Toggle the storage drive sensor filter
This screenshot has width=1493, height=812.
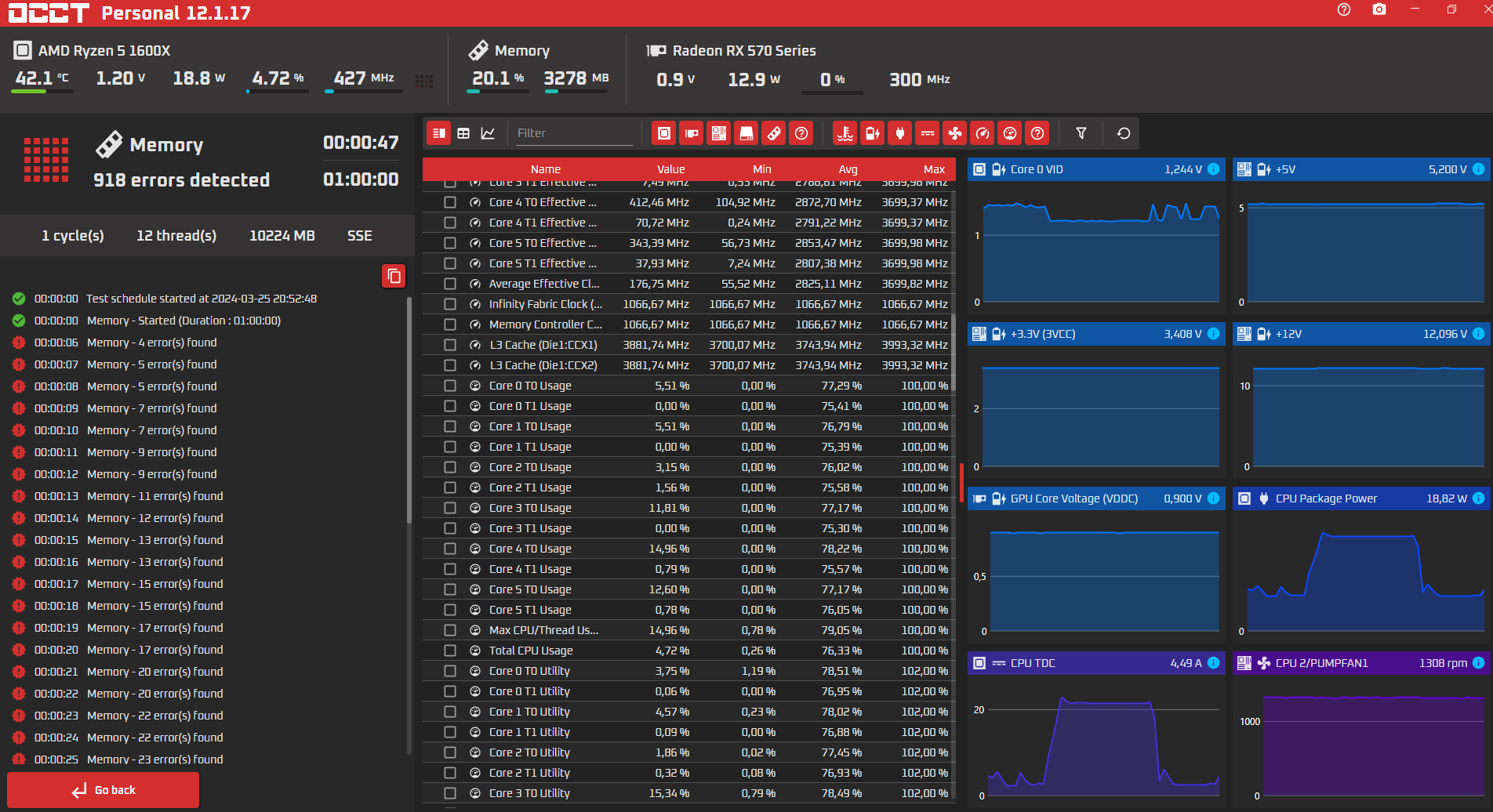pos(746,133)
